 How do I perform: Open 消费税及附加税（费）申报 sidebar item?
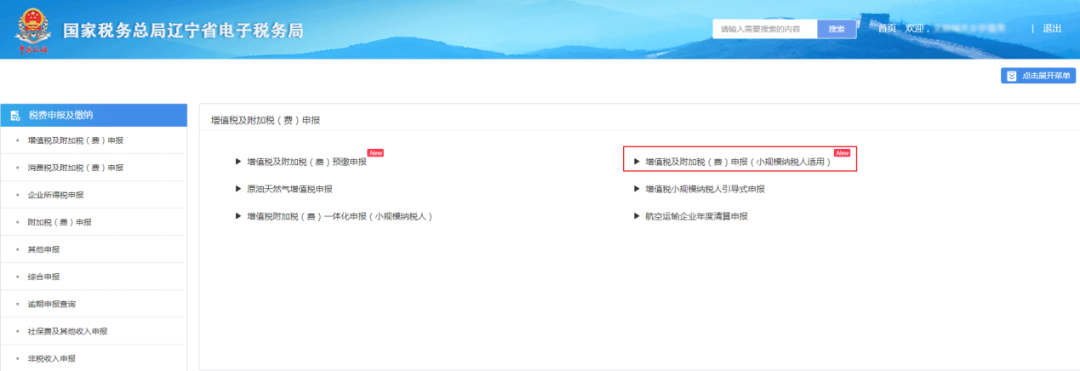pos(76,168)
